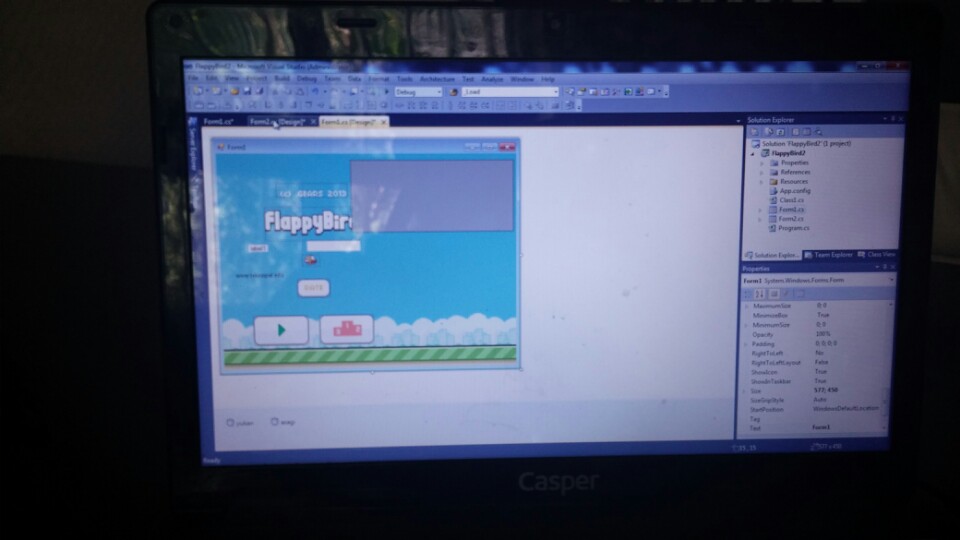Viewport: 960px width, 540px height.
Task: Click View Class Diagram icon
Action: point(819,132)
